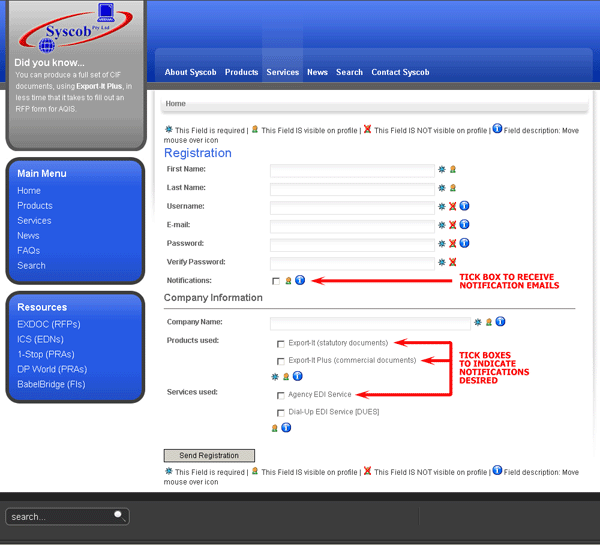Click the red not-visible icon beside Password
Screen dimensions: 600x545
453,244
